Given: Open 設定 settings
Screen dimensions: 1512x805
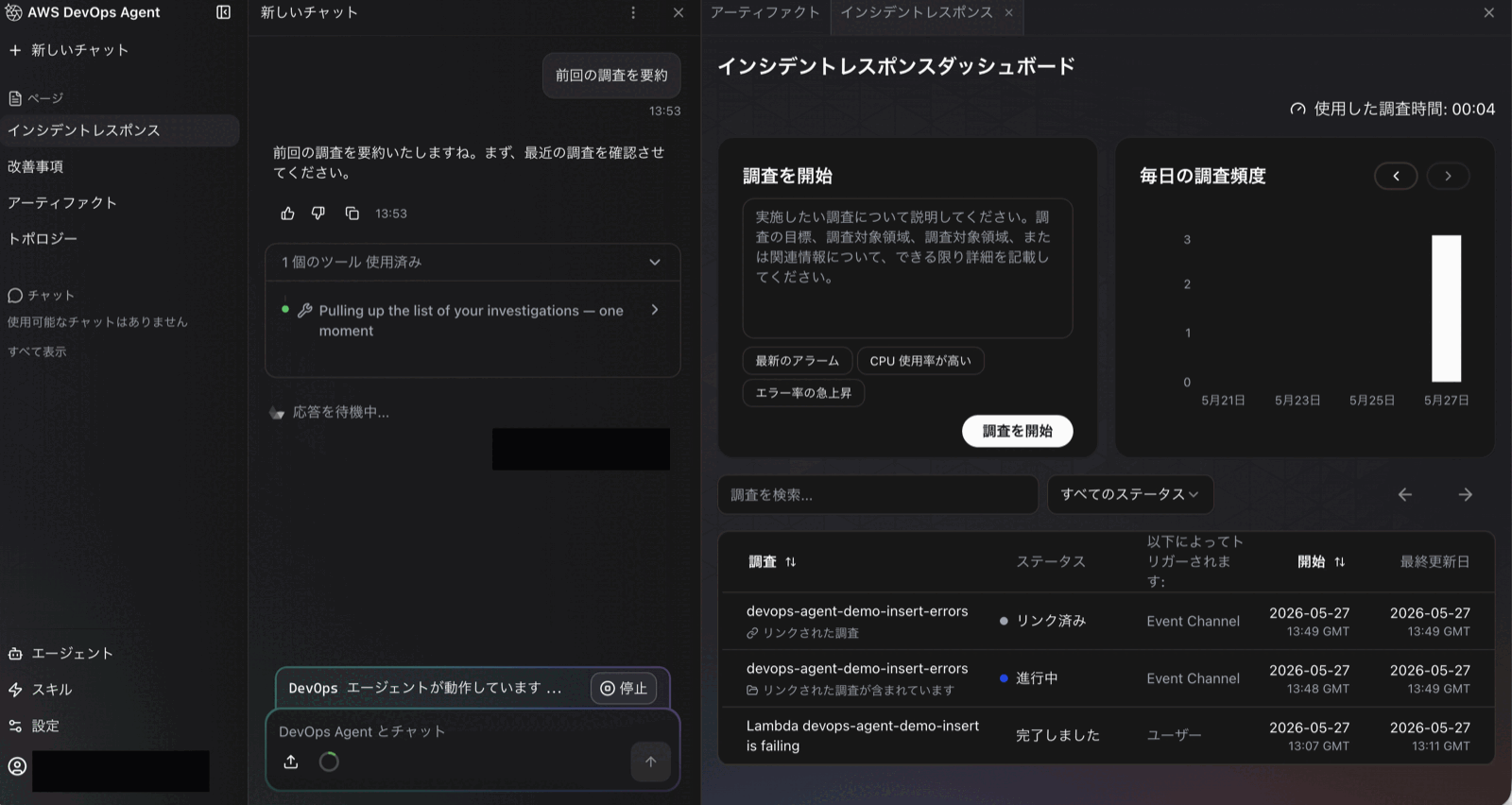Looking at the screenshot, I should [34, 726].
